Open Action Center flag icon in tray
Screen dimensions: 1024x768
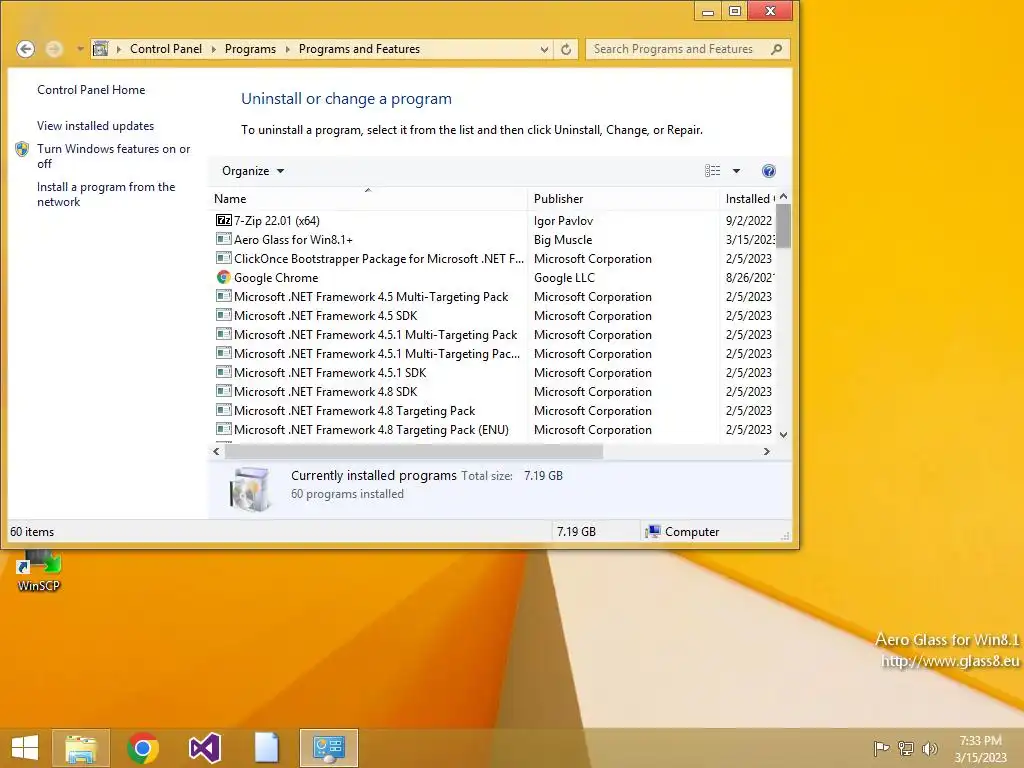[881, 748]
